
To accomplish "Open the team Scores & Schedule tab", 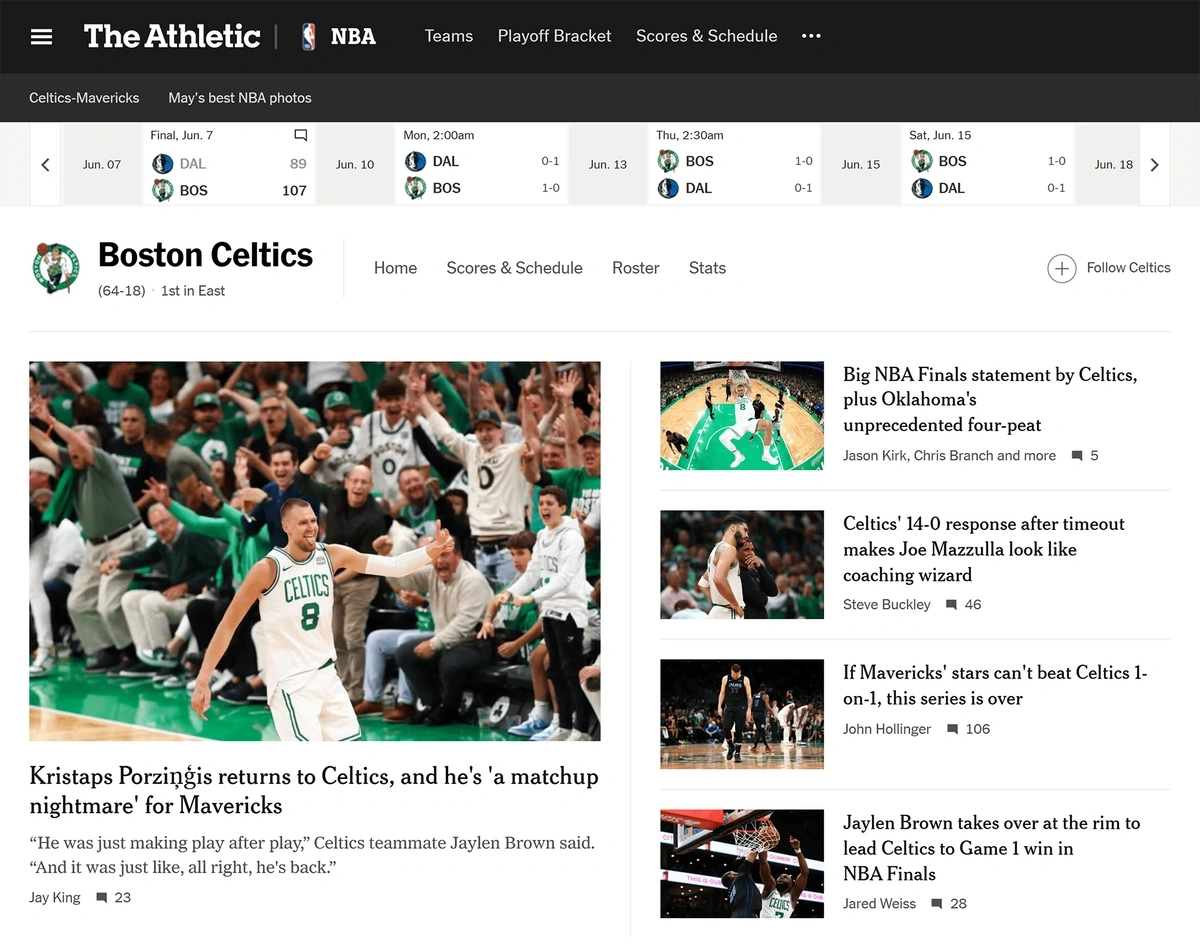I will click(x=514, y=268).
